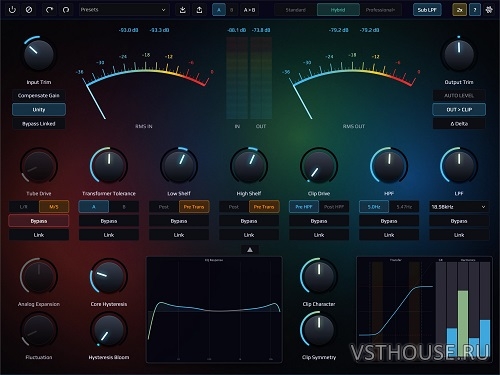The height and width of the screenshot is (375, 500).
Task: Toggle 2x oversampling button
Action: point(459,10)
